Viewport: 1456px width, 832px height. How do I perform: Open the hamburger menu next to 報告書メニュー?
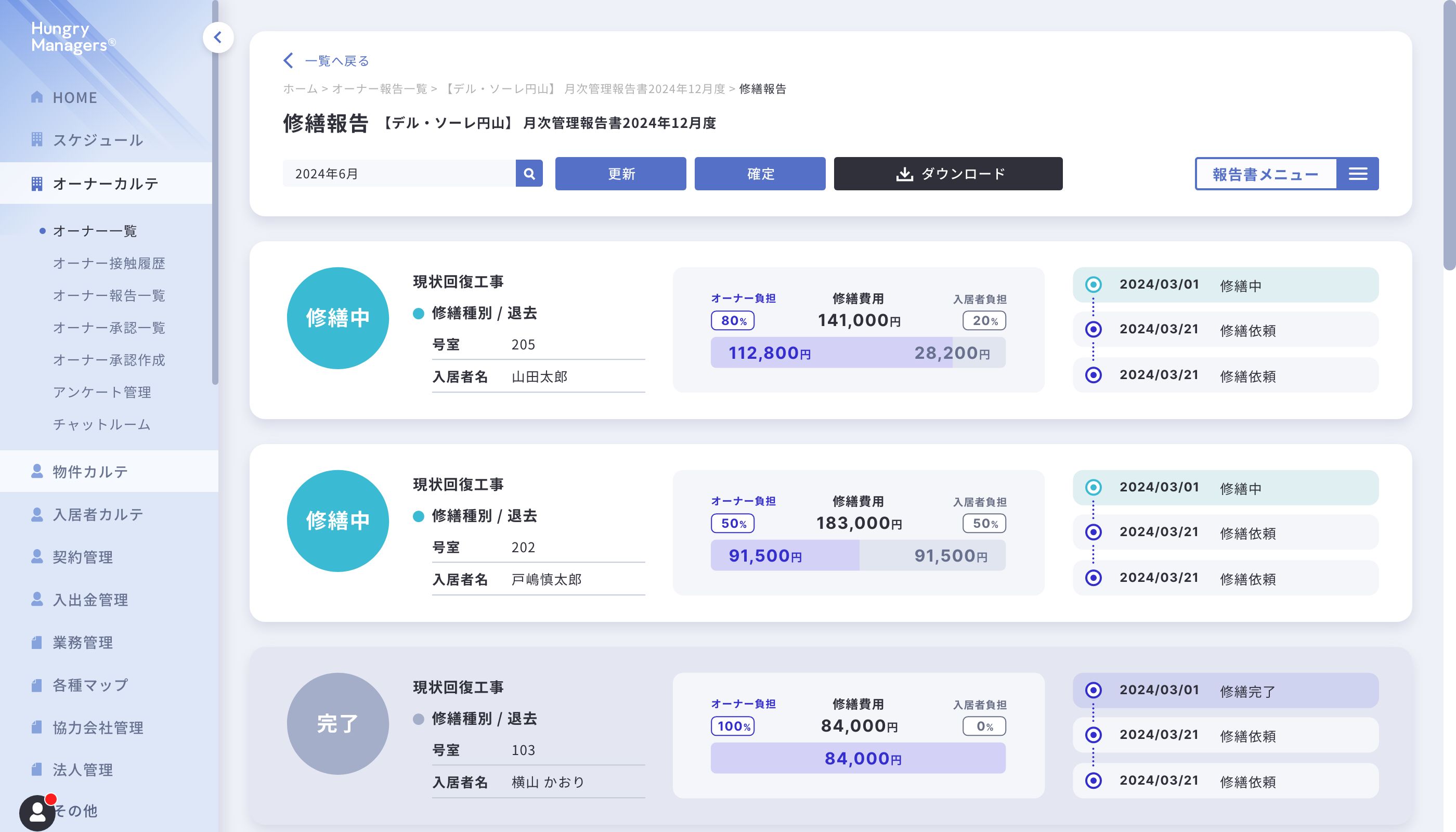(x=1358, y=174)
